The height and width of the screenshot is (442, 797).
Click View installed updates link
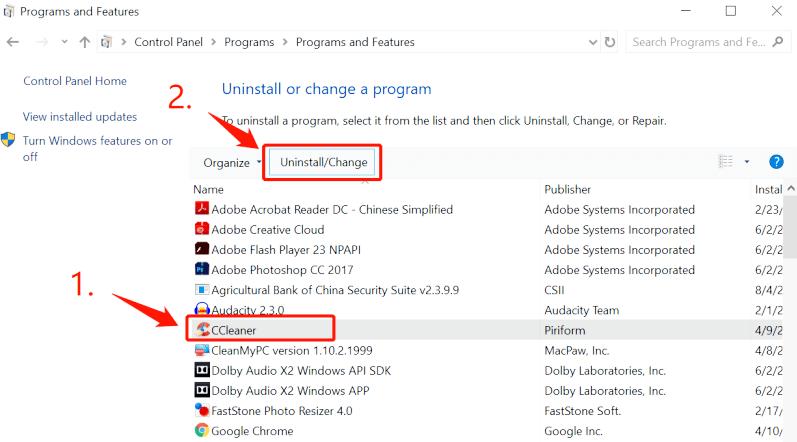coord(80,117)
